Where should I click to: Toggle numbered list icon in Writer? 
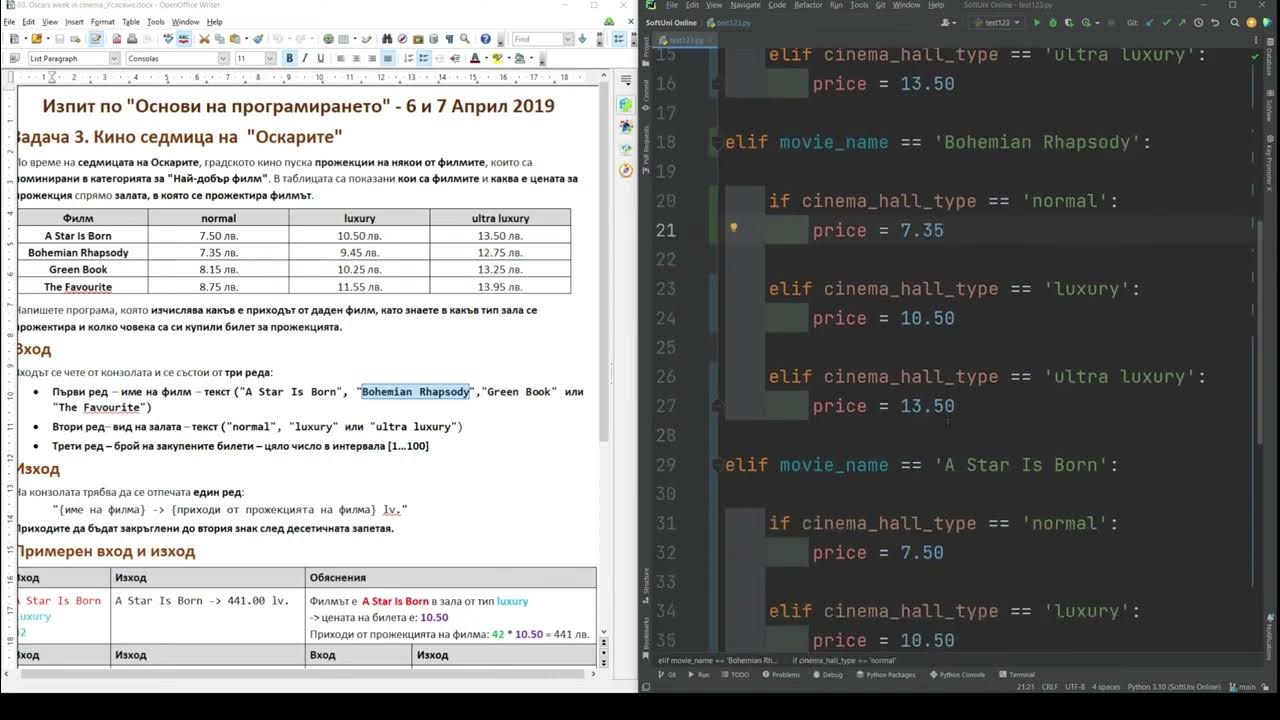pyautogui.click(x=408, y=58)
